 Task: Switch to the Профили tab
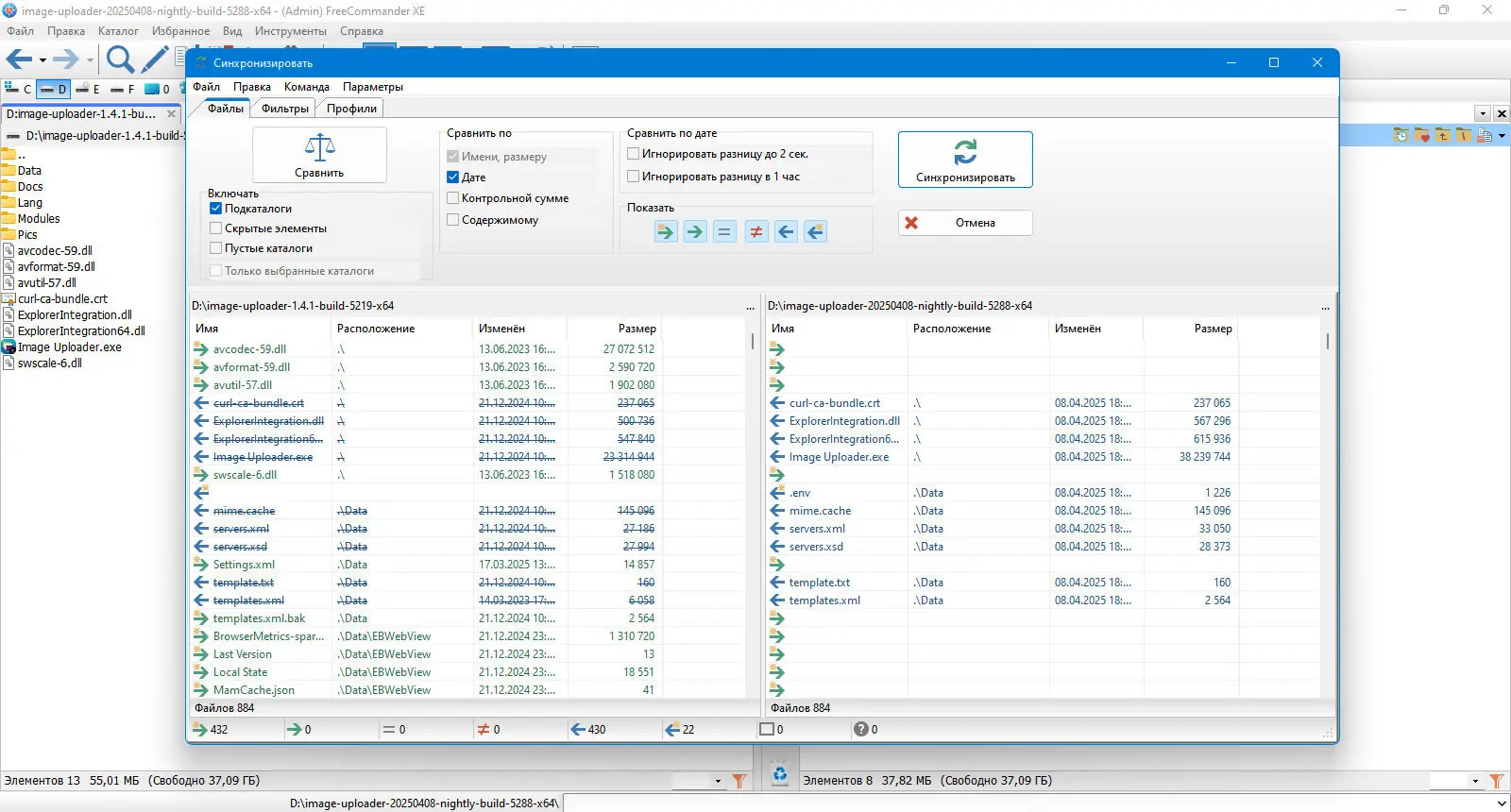[351, 109]
